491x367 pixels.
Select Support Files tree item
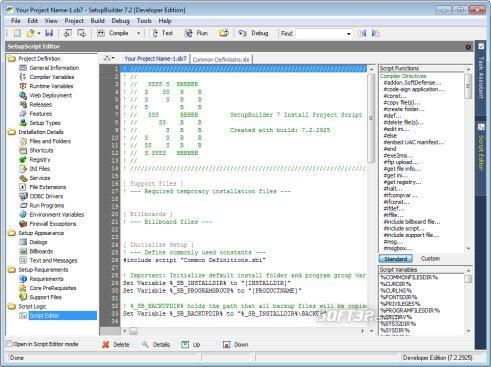point(45,297)
